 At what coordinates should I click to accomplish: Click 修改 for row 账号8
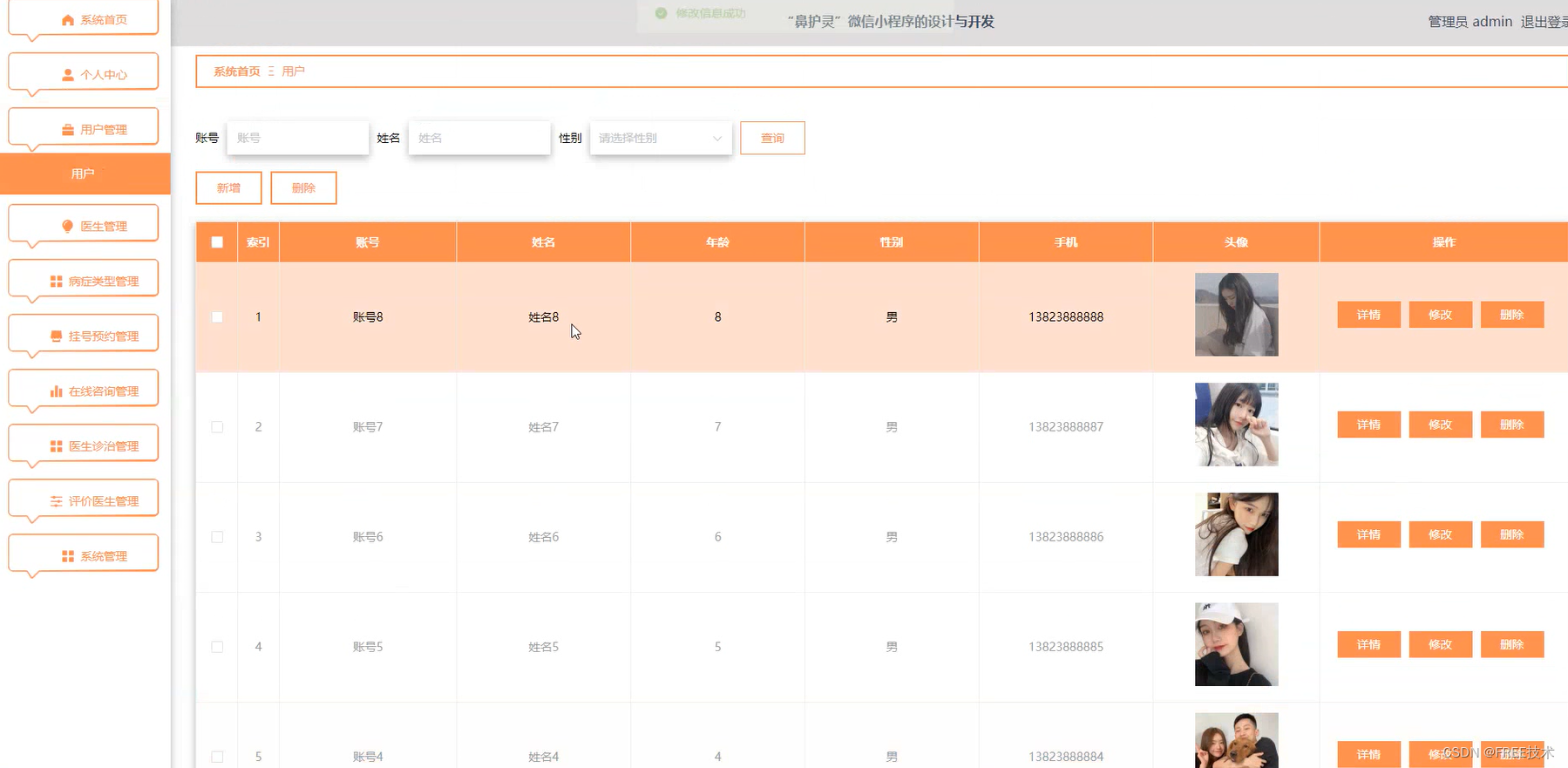[1440, 315]
